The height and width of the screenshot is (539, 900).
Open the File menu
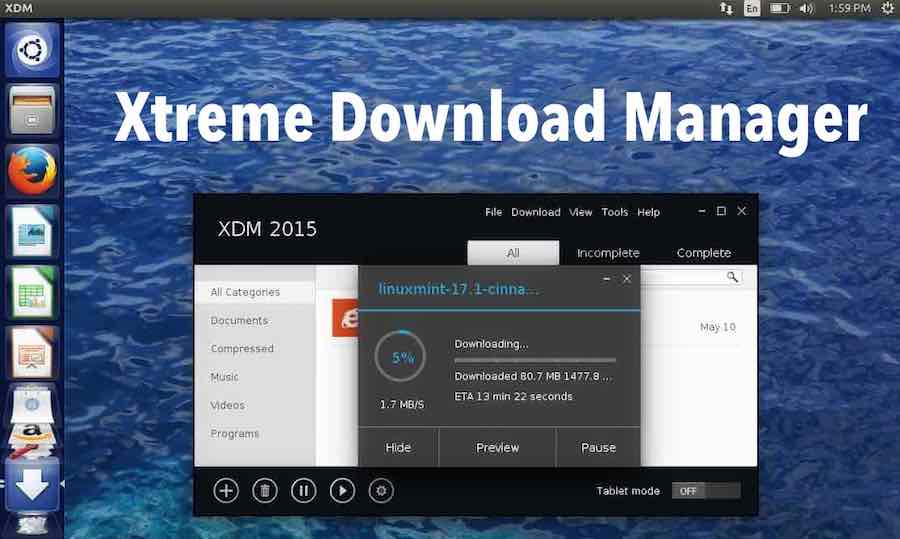(493, 212)
